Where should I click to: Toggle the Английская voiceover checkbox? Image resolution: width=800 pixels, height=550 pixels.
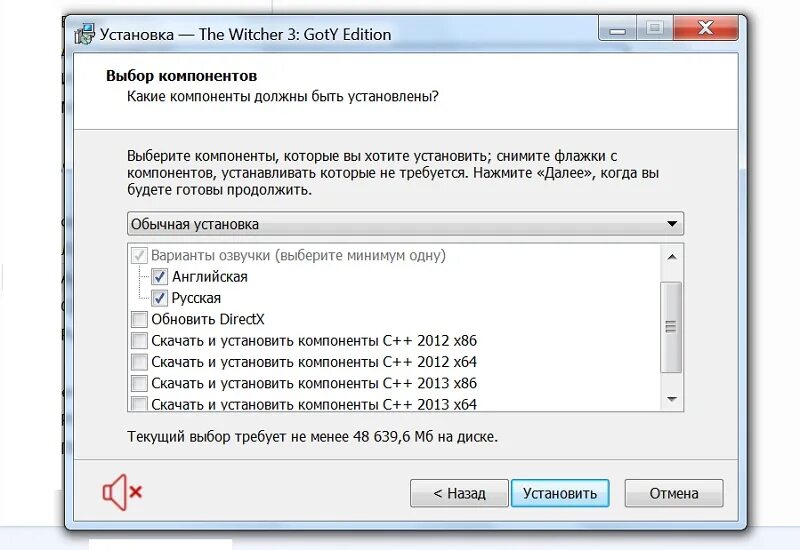159,277
